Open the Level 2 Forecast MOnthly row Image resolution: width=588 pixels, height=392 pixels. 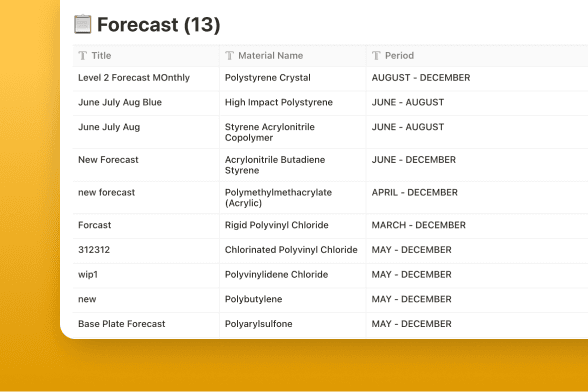(134, 78)
